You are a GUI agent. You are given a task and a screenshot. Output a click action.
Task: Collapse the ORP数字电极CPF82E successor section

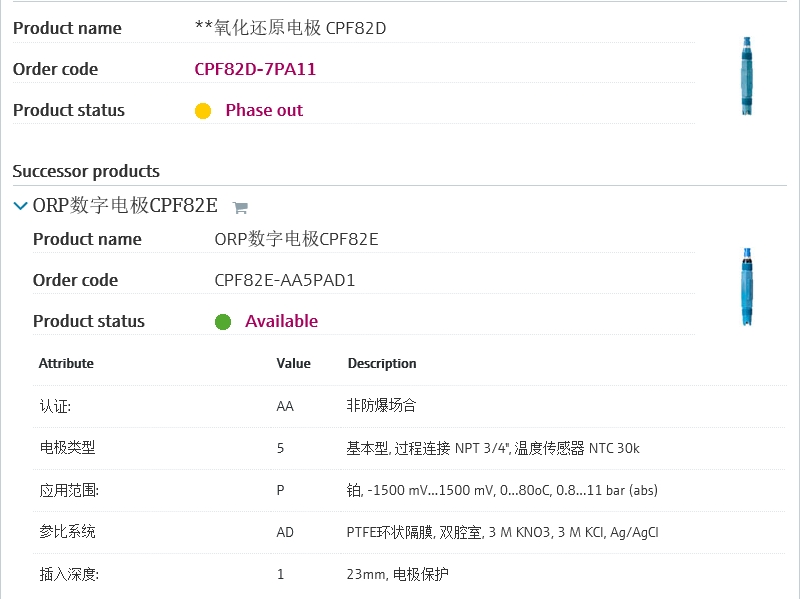point(20,206)
